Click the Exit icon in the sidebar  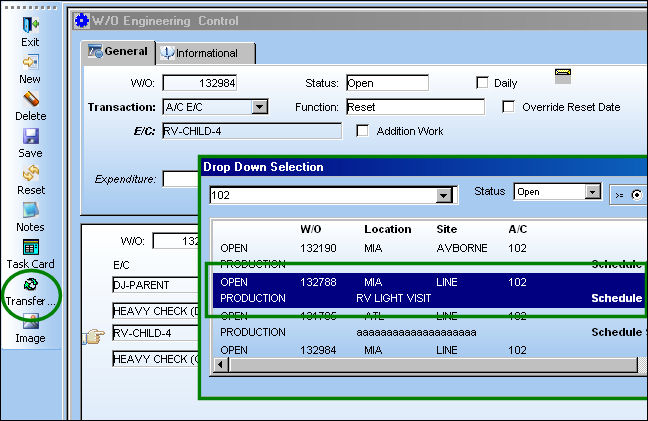[31, 25]
